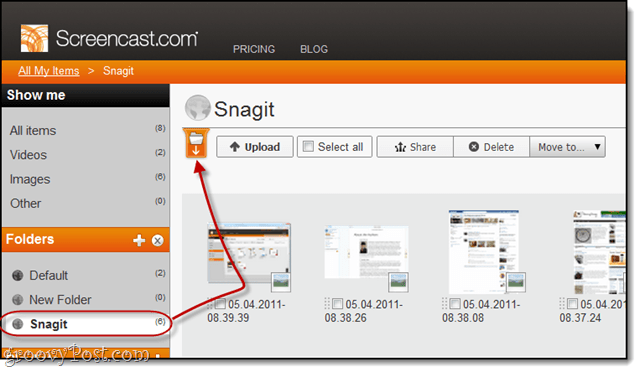Click the file name 05.04.2011-08.38.26
The height and width of the screenshot is (372, 640).
[363, 311]
